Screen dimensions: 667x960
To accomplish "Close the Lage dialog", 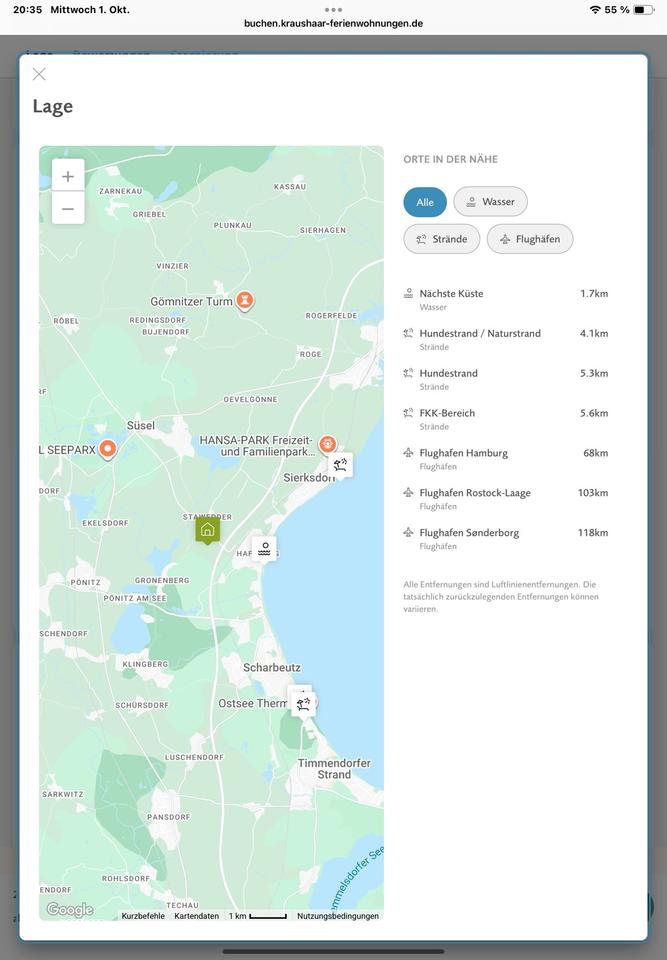I will [x=39, y=74].
